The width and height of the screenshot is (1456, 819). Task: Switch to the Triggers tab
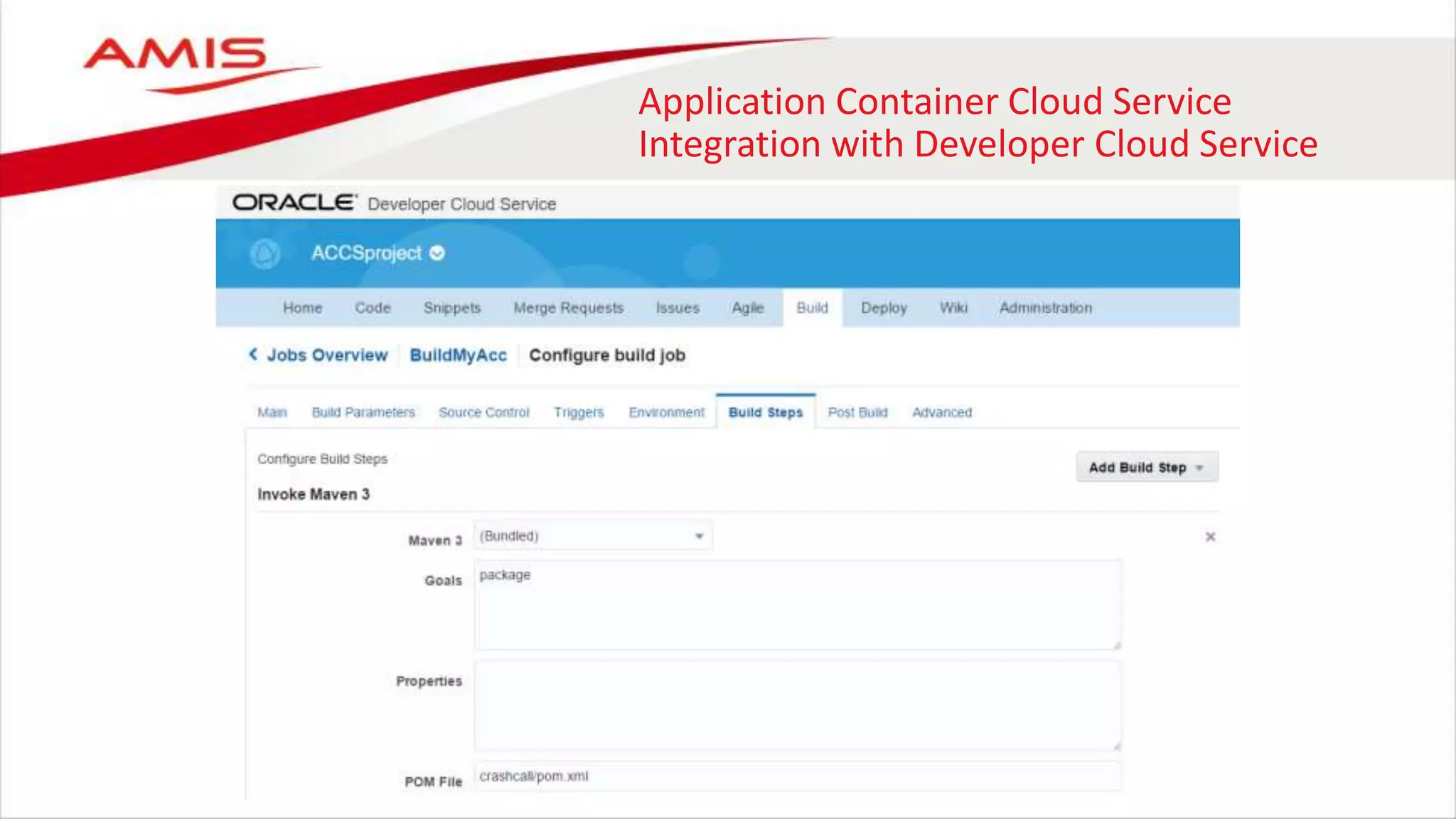click(579, 412)
